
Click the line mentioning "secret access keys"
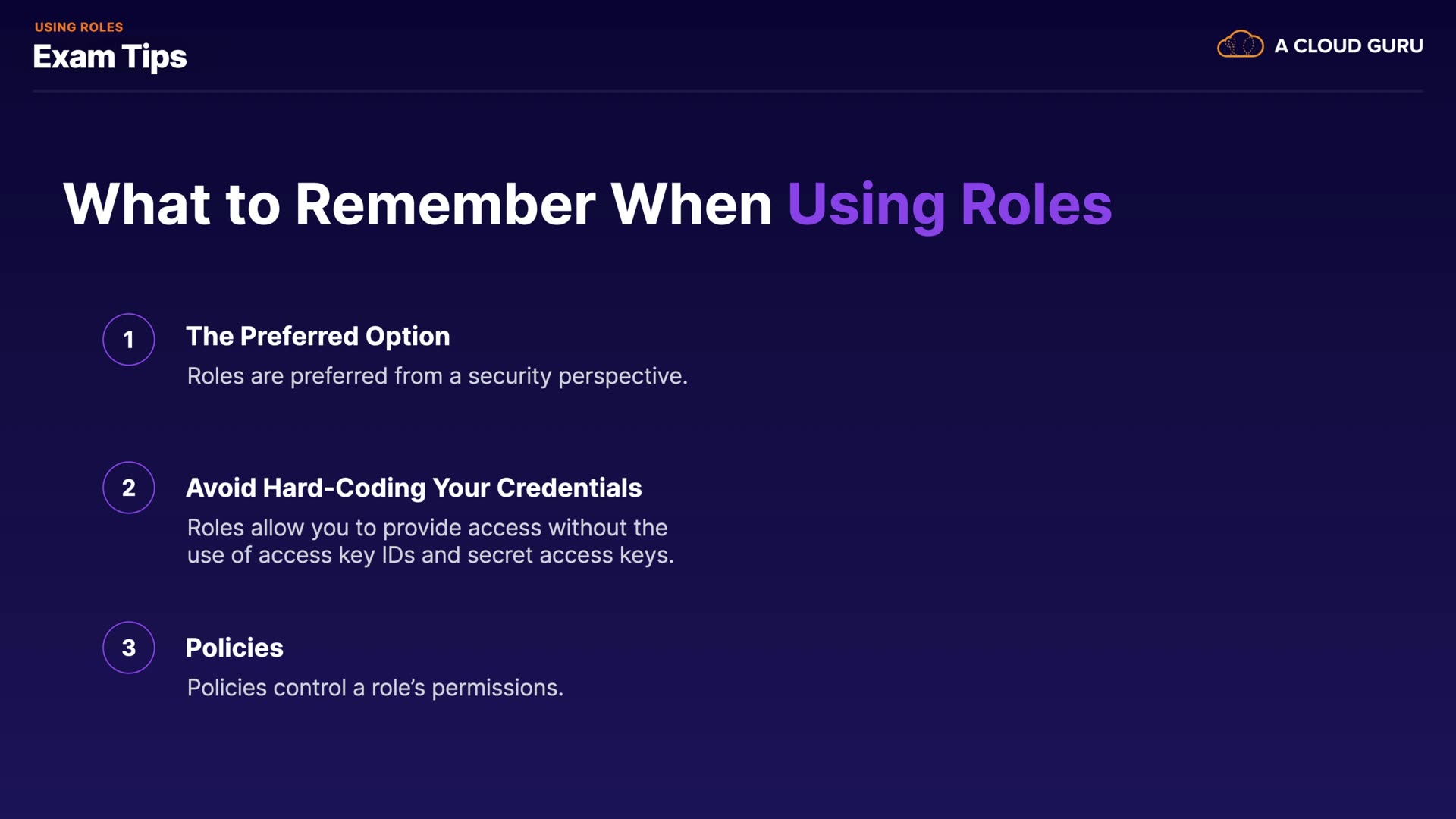tap(430, 555)
